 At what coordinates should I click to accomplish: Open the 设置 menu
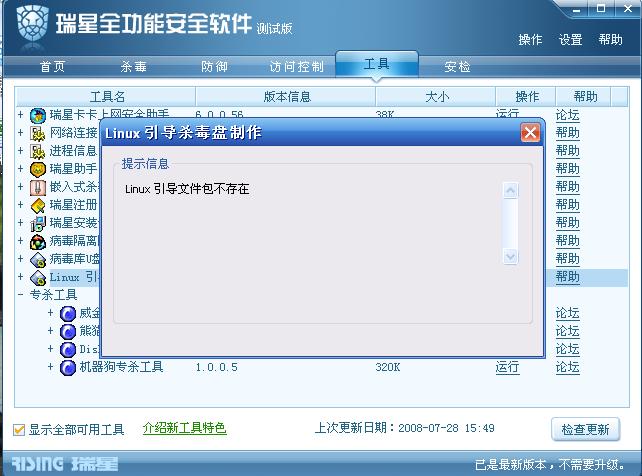570,40
